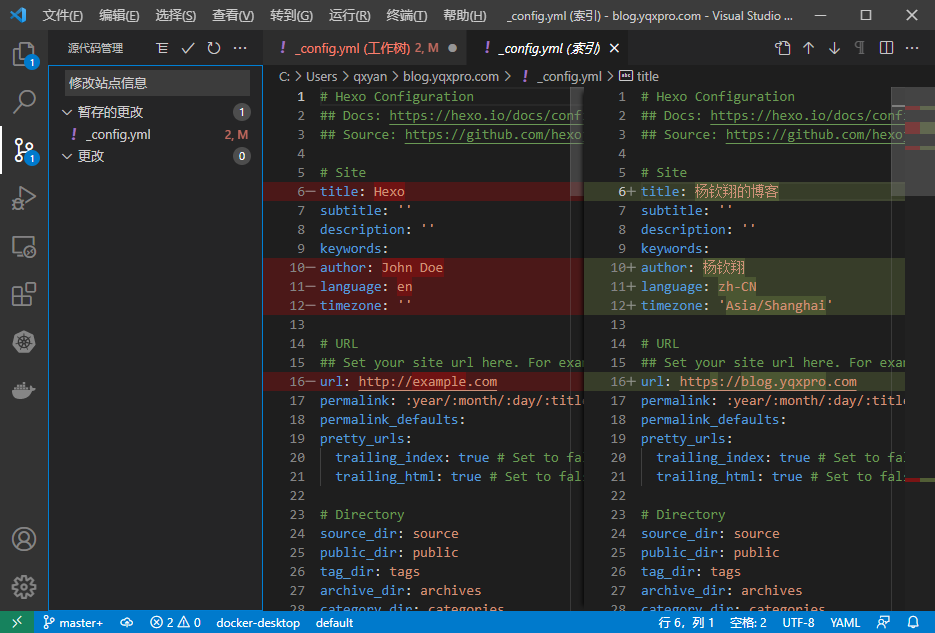Open the 转到 menu
The image size is (935, 633).
[x=291, y=15]
